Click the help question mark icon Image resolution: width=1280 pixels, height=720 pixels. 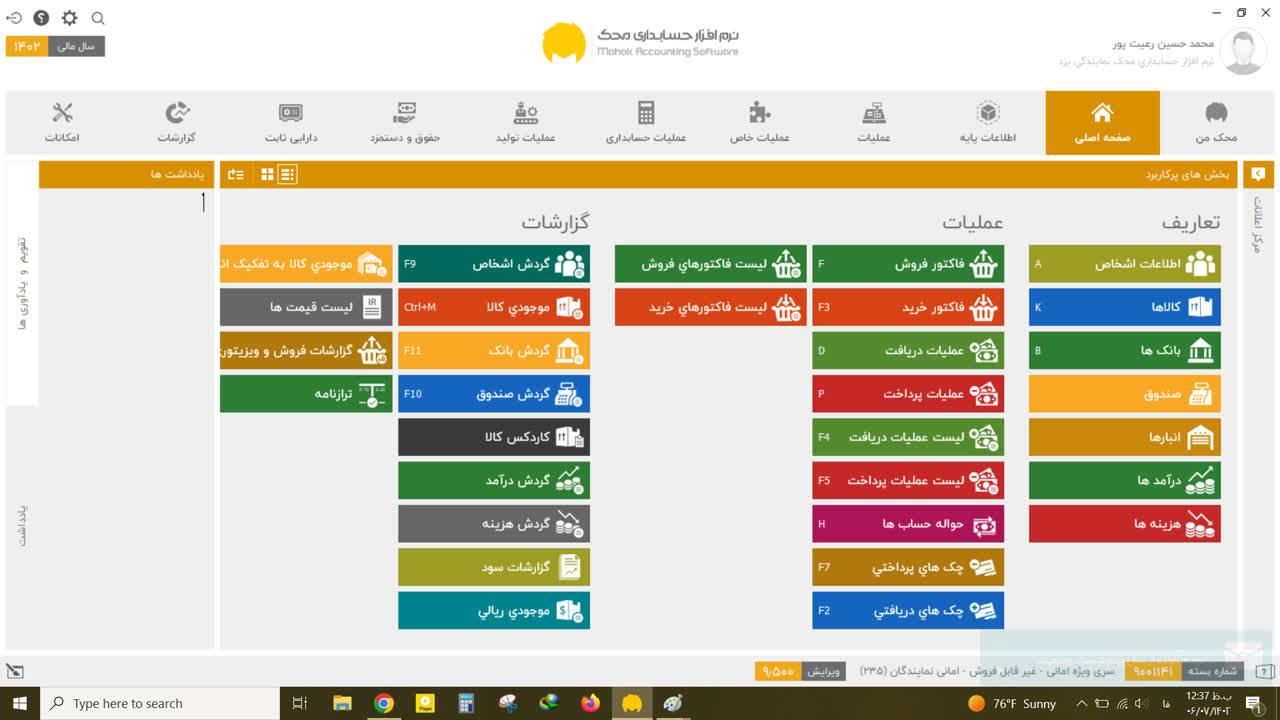click(x=41, y=18)
